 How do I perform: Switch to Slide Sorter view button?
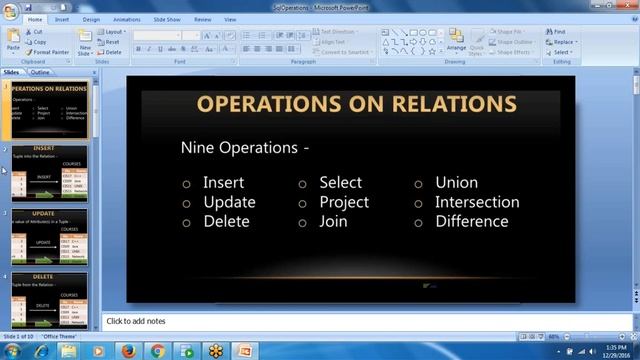[532, 337]
